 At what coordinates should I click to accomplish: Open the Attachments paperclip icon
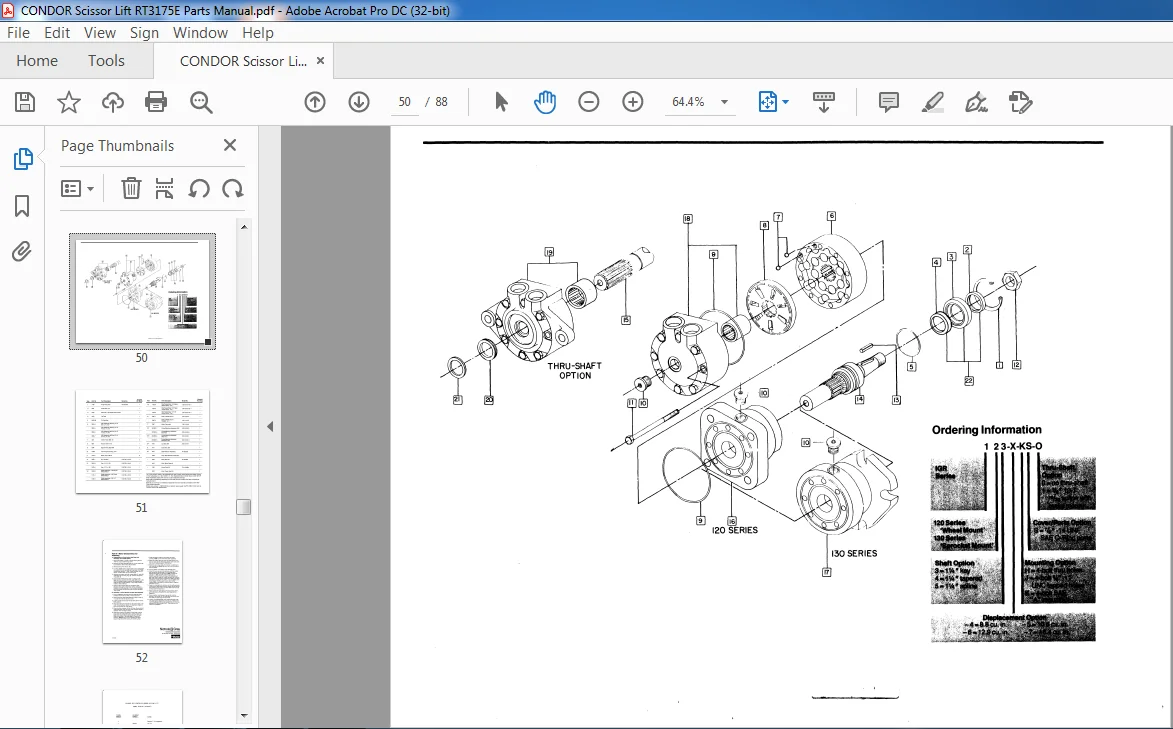(22, 251)
